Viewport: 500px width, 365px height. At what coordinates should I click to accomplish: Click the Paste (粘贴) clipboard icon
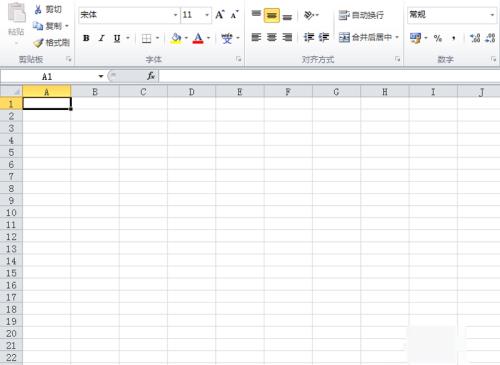click(17, 13)
